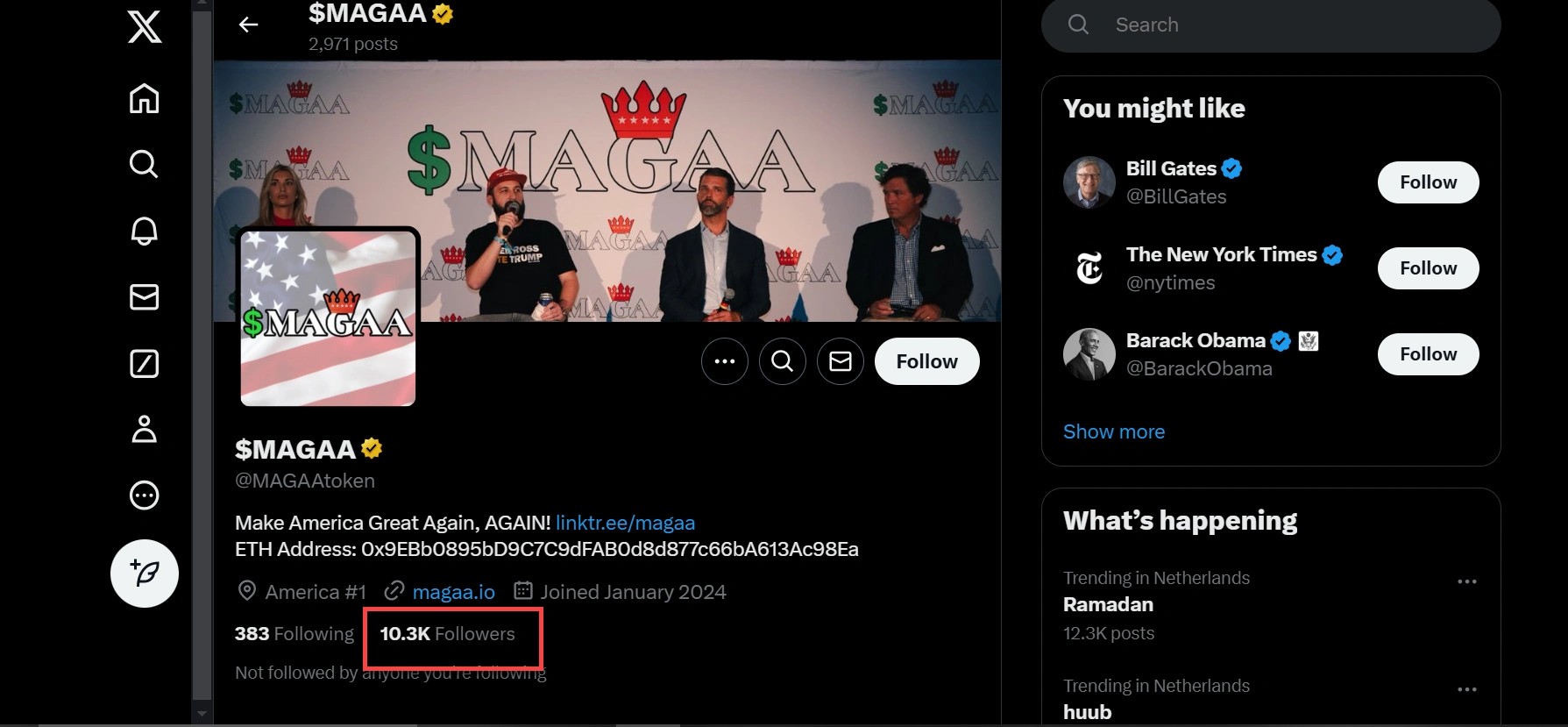Click the search input field

[x=1271, y=25]
